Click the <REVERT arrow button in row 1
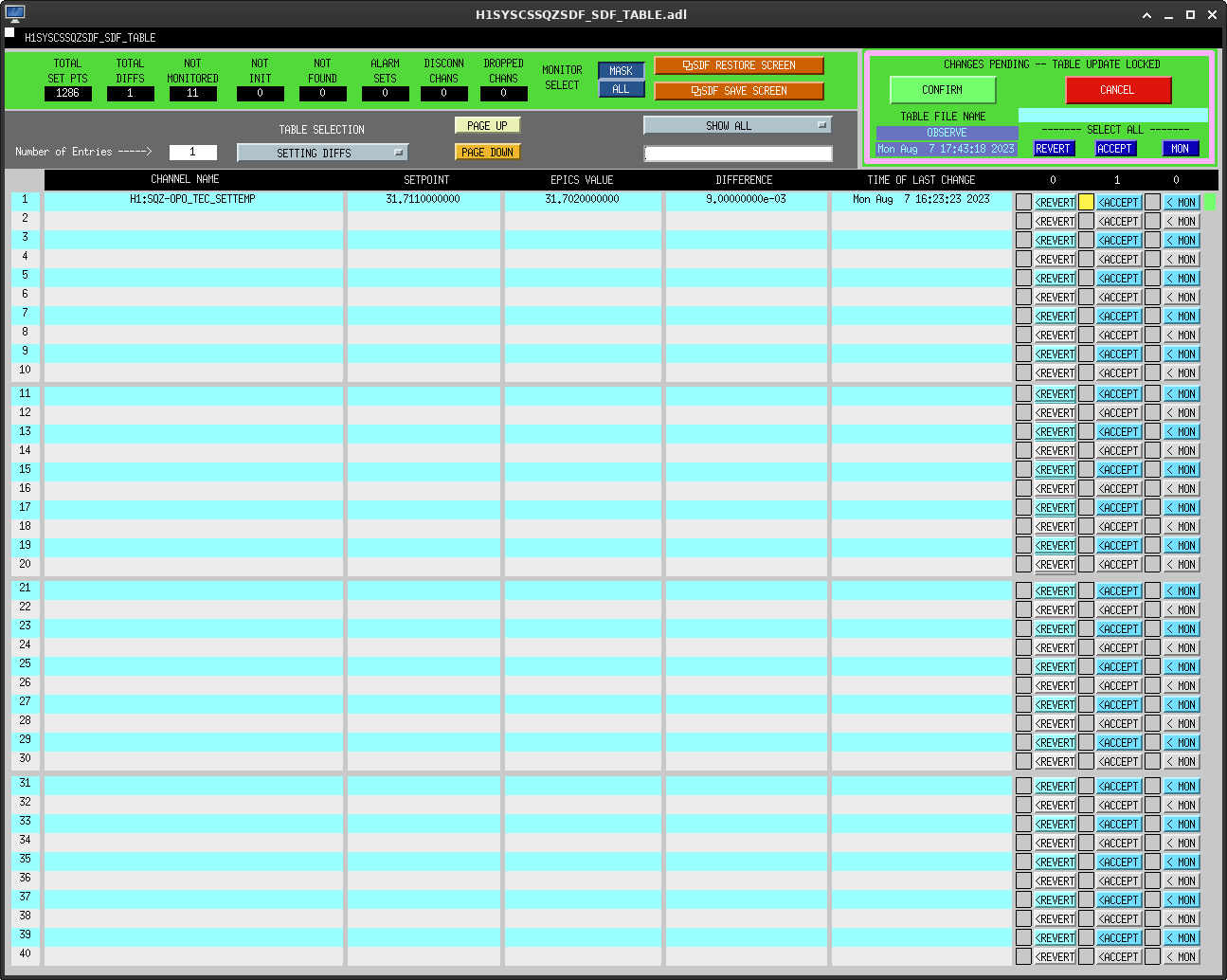The image size is (1227, 980). pos(1055,203)
